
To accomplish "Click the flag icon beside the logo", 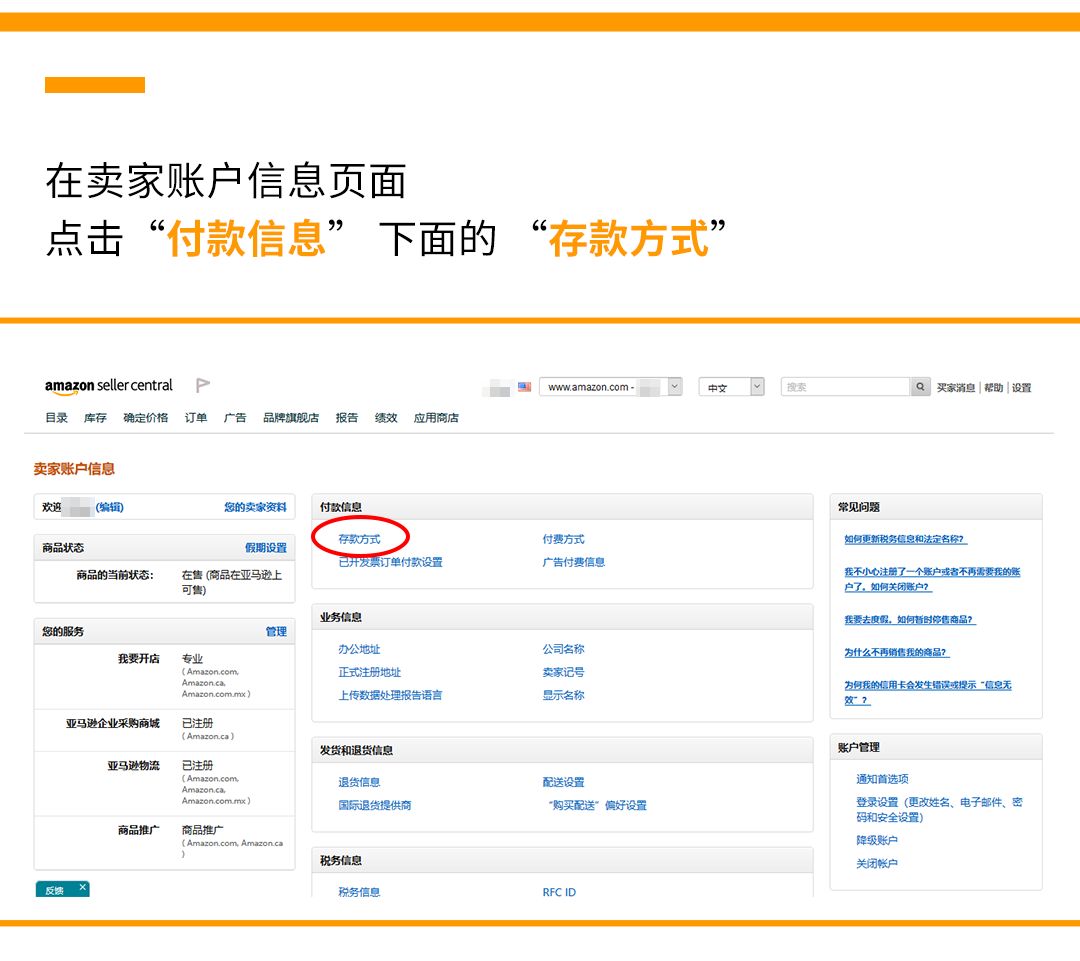I will point(202,385).
